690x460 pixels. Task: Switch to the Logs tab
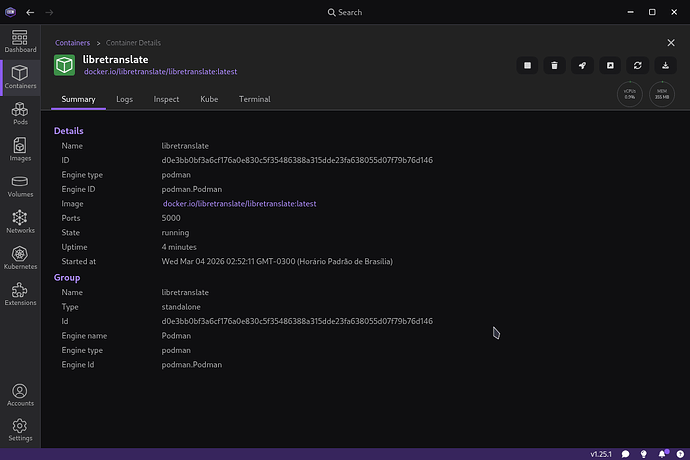click(124, 99)
